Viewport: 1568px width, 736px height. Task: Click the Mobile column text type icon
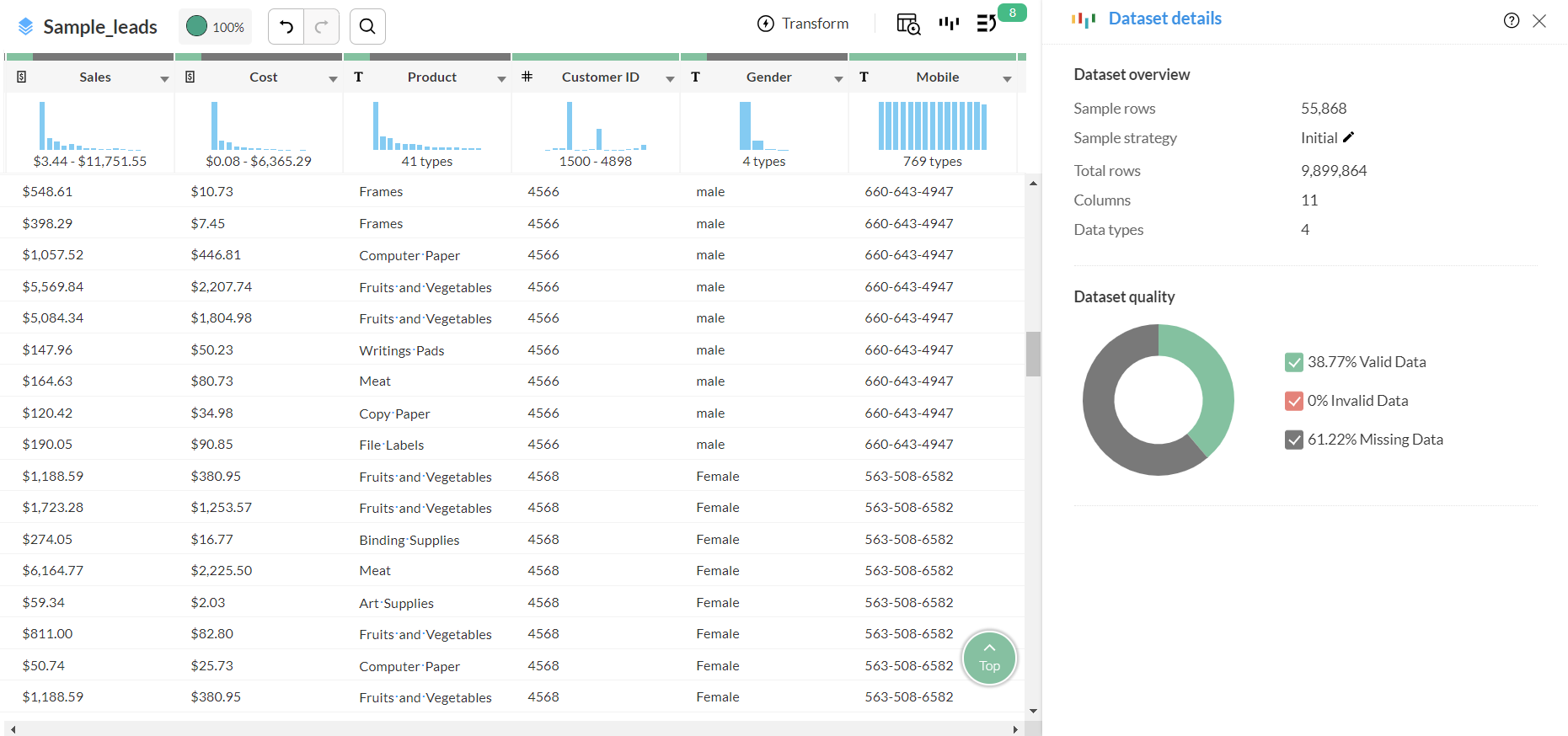(864, 77)
